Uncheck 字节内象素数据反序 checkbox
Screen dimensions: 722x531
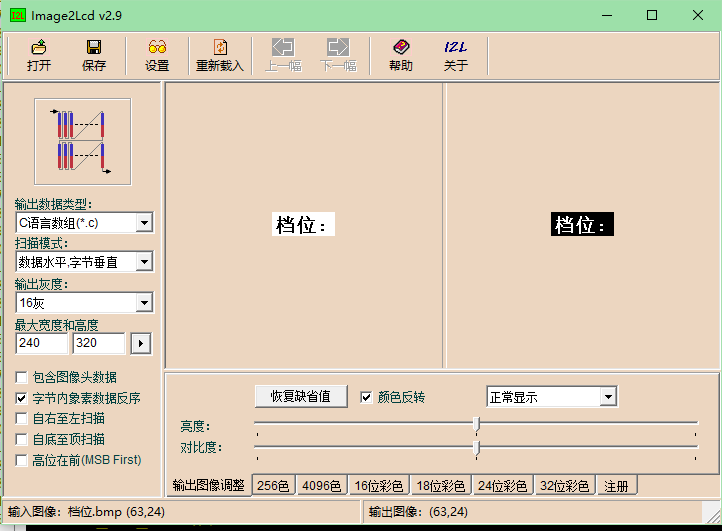click(22, 398)
